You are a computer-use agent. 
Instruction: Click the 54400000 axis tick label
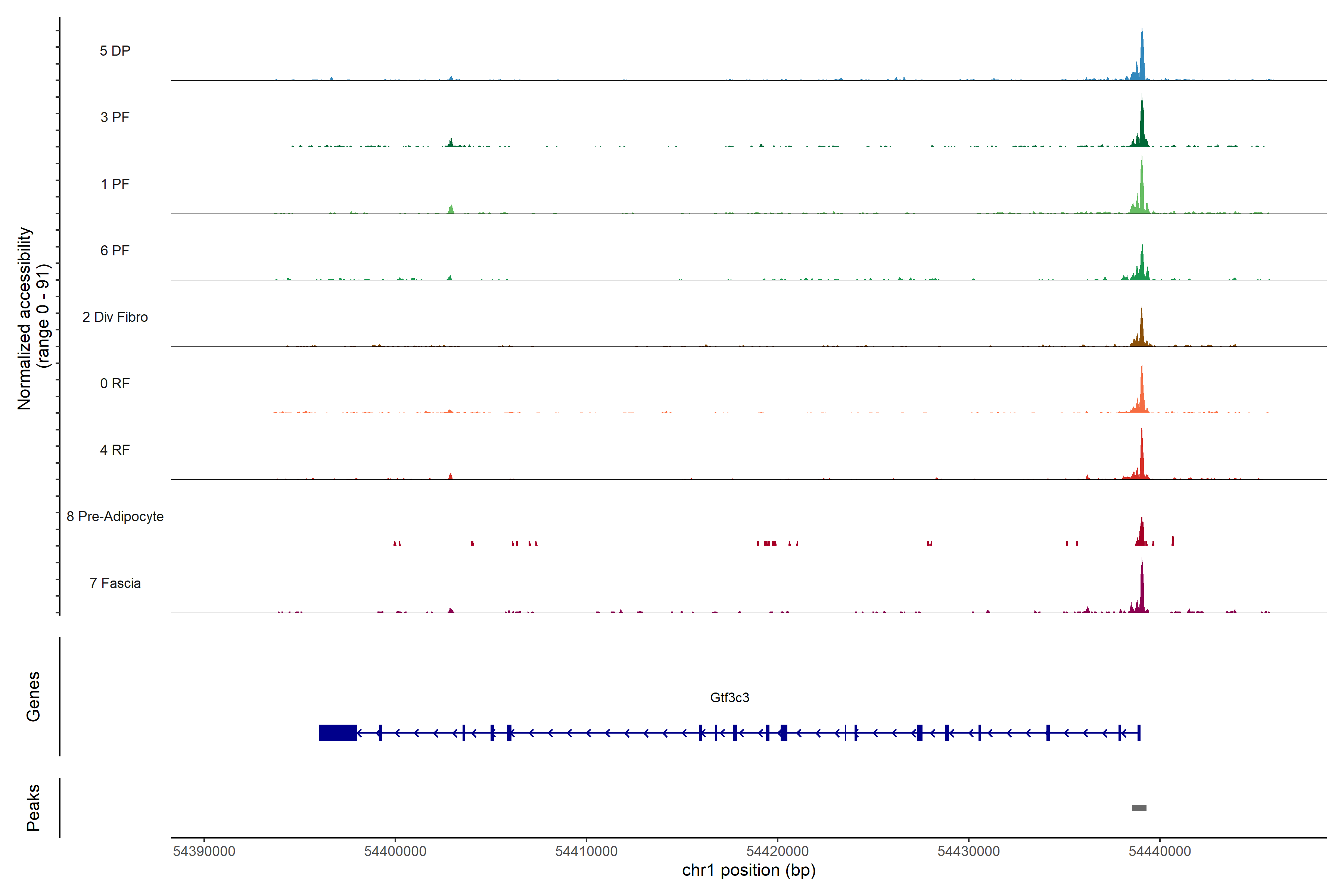(395, 851)
